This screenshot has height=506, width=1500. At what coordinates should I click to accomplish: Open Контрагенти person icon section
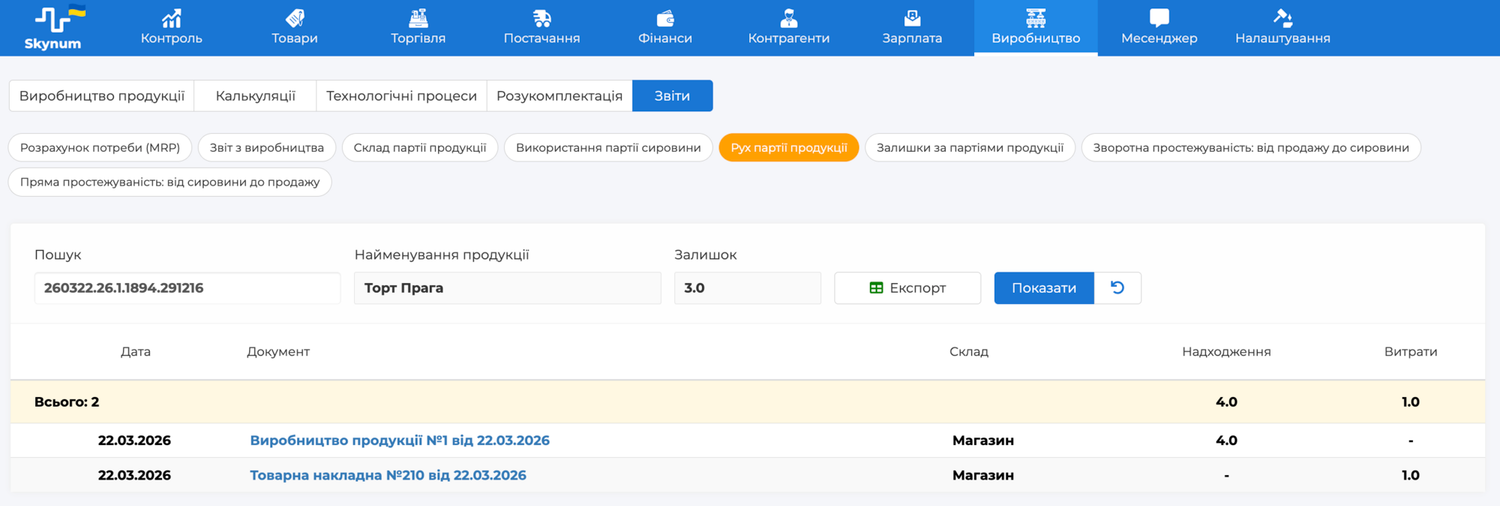tap(788, 18)
